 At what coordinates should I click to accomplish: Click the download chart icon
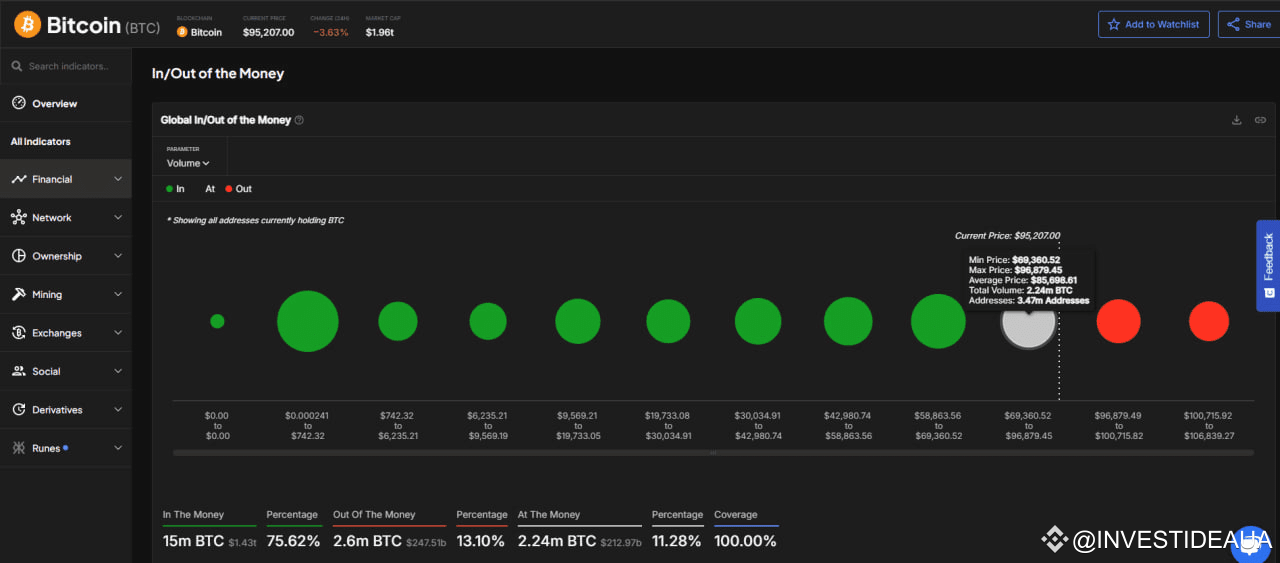coord(1236,120)
